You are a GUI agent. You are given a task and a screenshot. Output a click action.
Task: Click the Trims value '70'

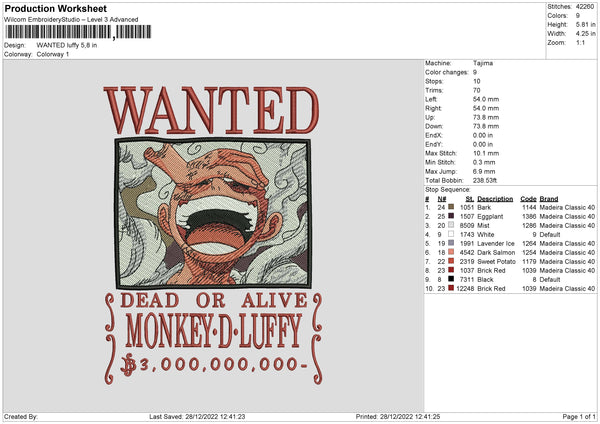pyautogui.click(x=476, y=90)
